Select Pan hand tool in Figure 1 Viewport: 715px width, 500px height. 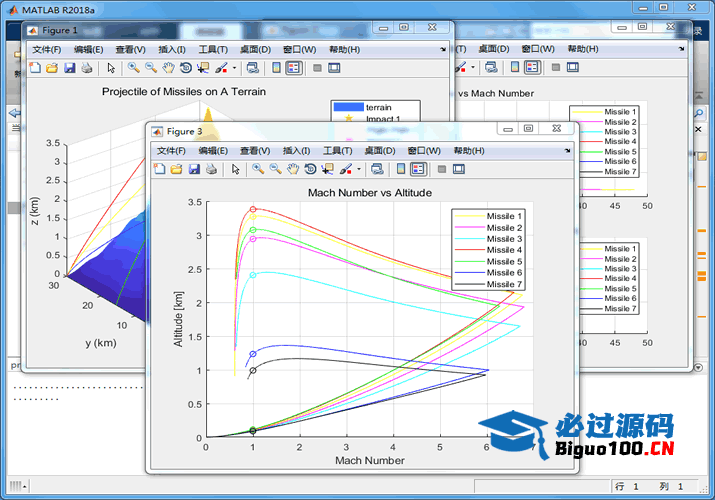point(168,68)
